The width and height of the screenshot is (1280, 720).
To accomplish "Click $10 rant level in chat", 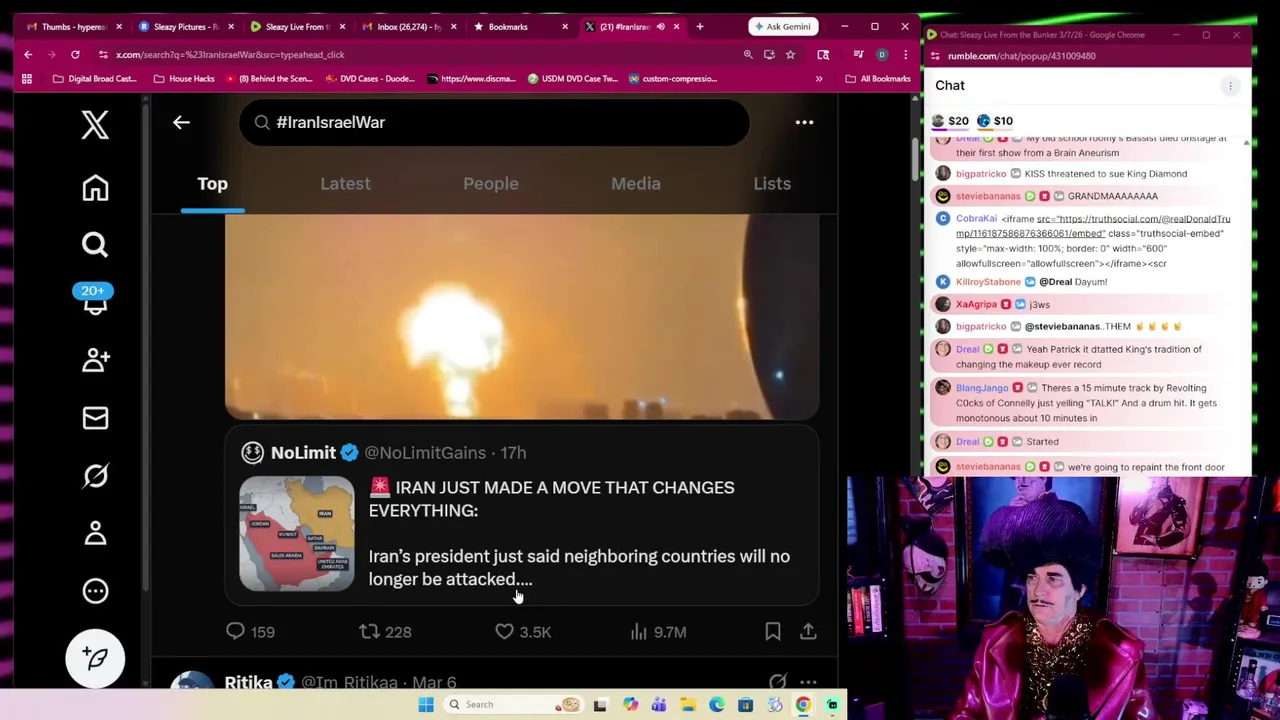I will coord(995,121).
